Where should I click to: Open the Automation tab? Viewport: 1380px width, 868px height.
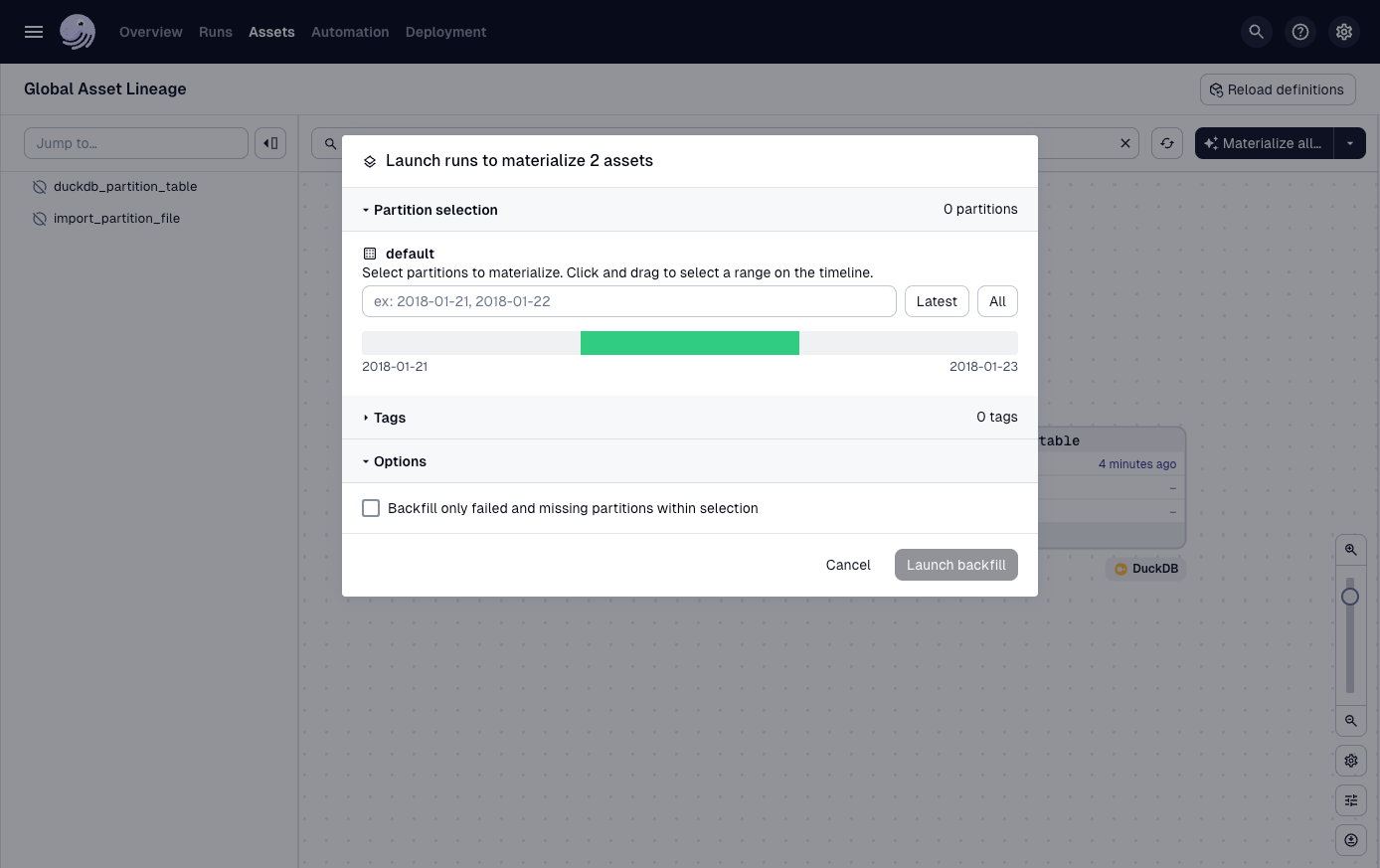(350, 31)
